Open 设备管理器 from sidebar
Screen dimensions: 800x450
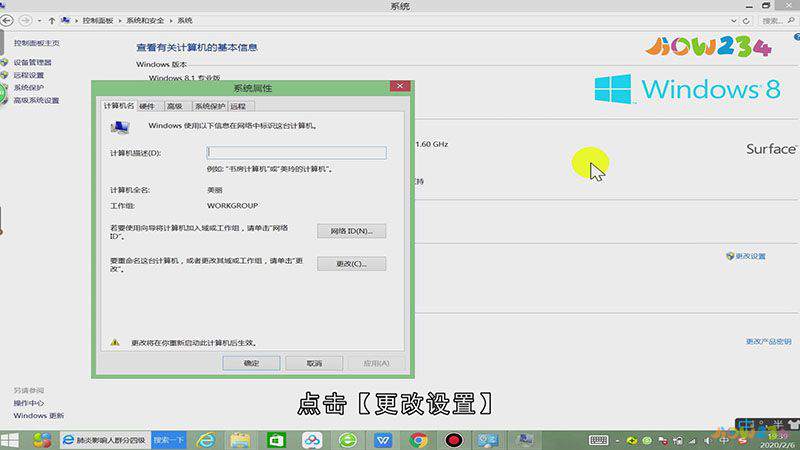(33, 62)
